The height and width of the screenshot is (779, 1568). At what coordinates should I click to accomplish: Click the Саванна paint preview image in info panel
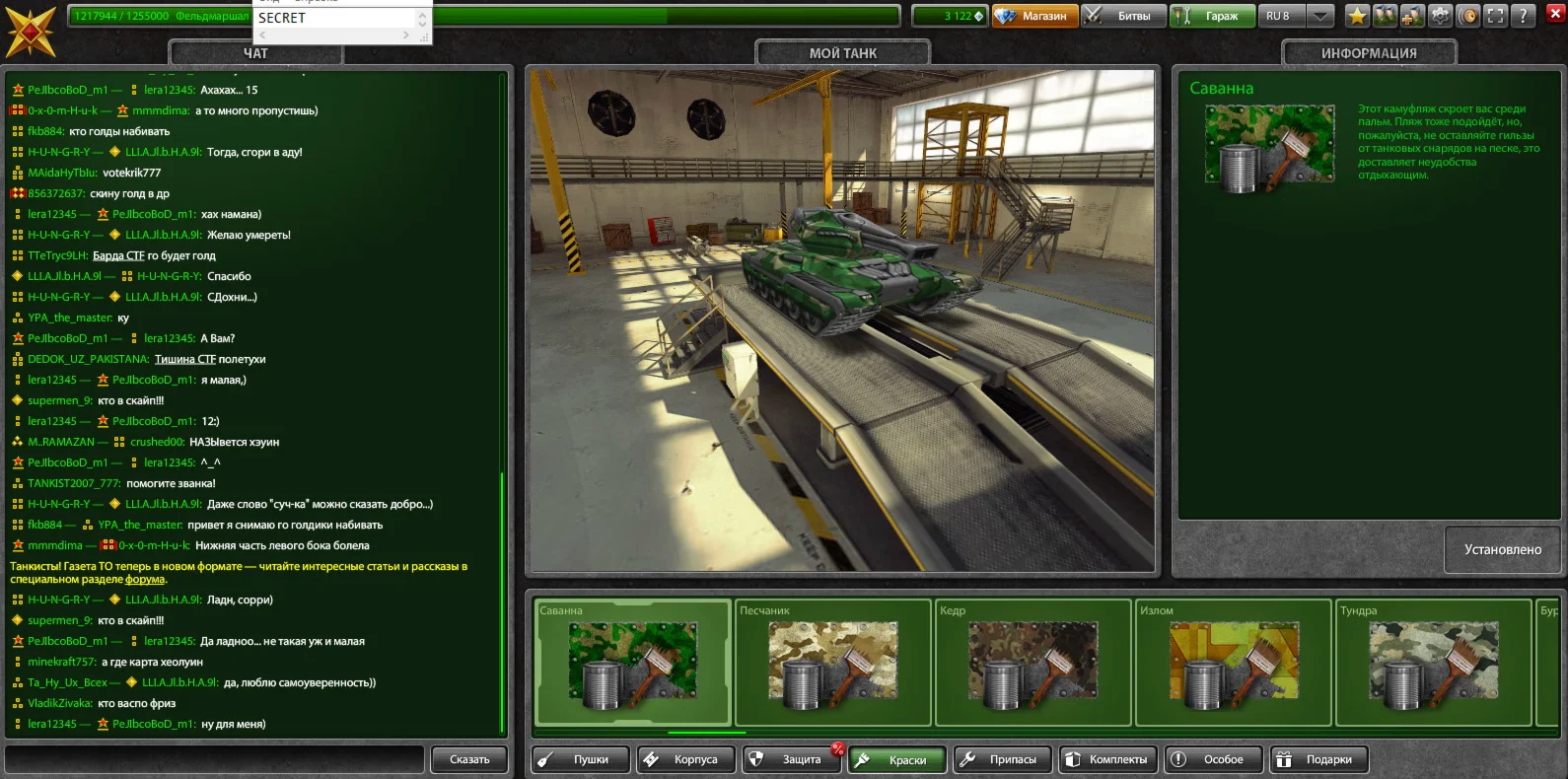pyautogui.click(x=1270, y=148)
